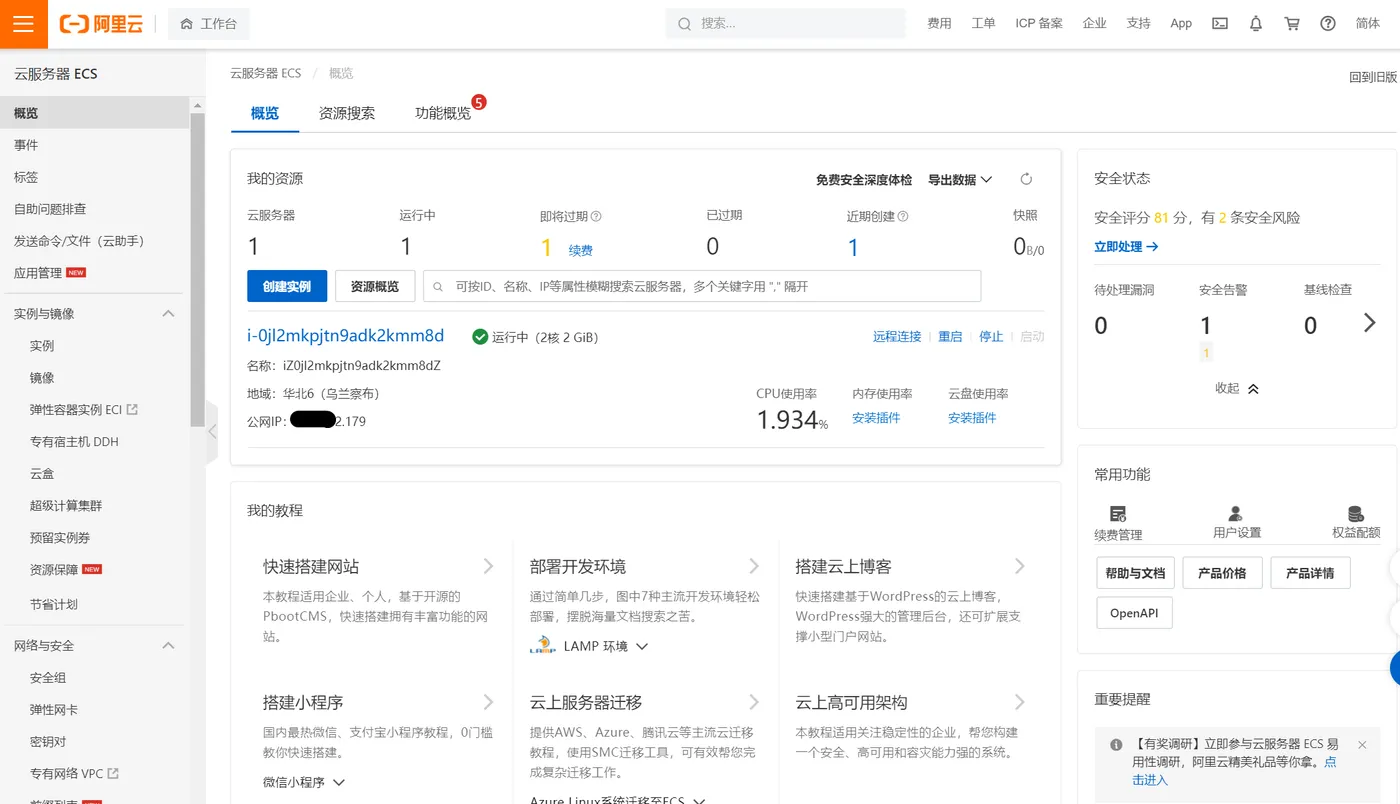
Task: Open the Cloud Shell terminal icon
Action: [1220, 24]
